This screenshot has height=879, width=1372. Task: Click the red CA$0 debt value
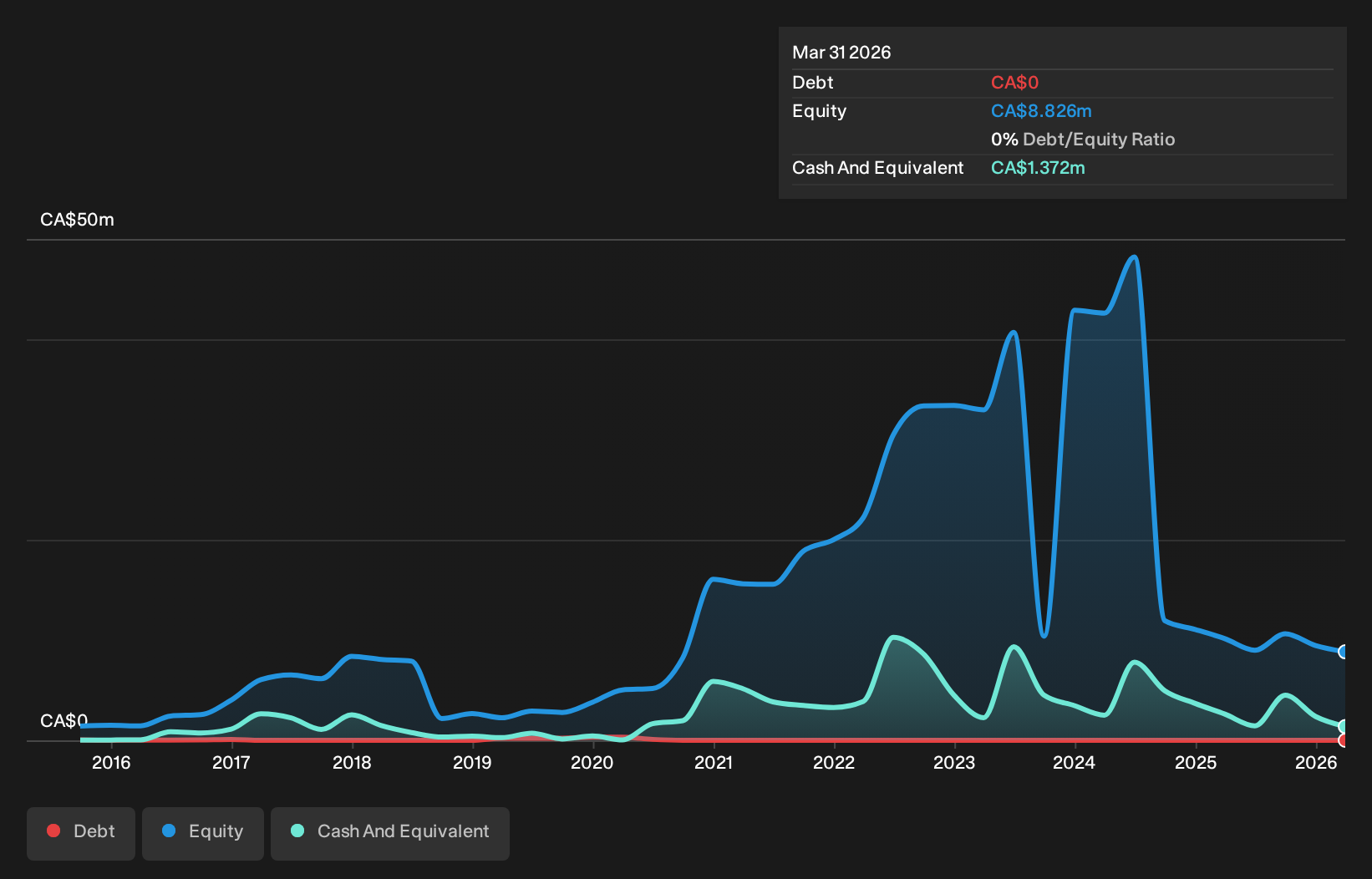[x=1014, y=83]
